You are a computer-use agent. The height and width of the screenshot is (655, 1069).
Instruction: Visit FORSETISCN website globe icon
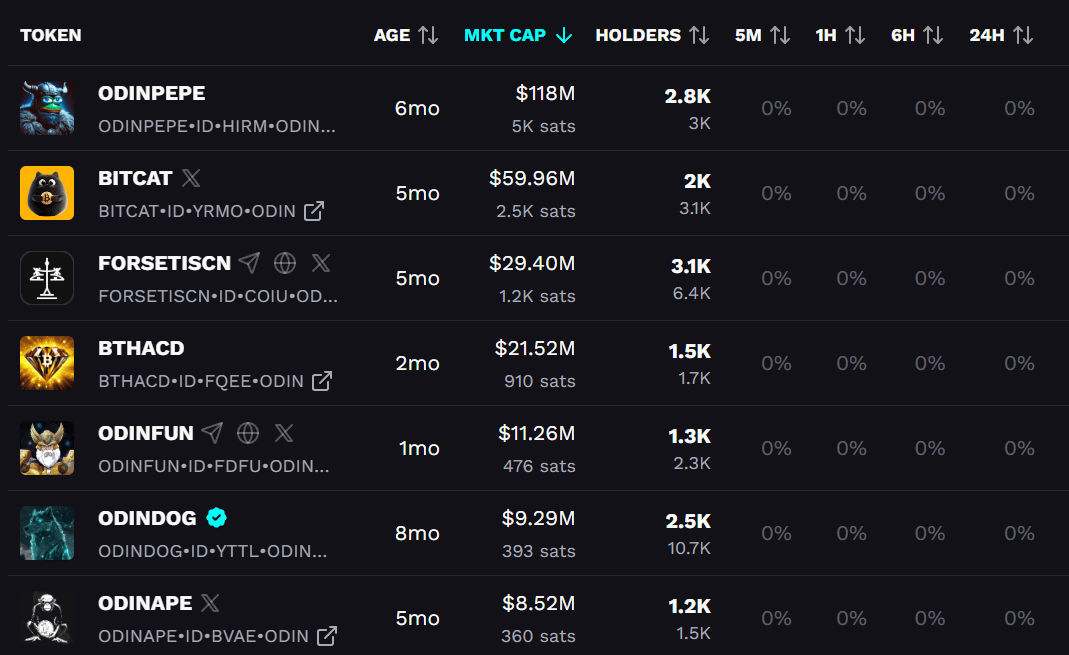285,262
